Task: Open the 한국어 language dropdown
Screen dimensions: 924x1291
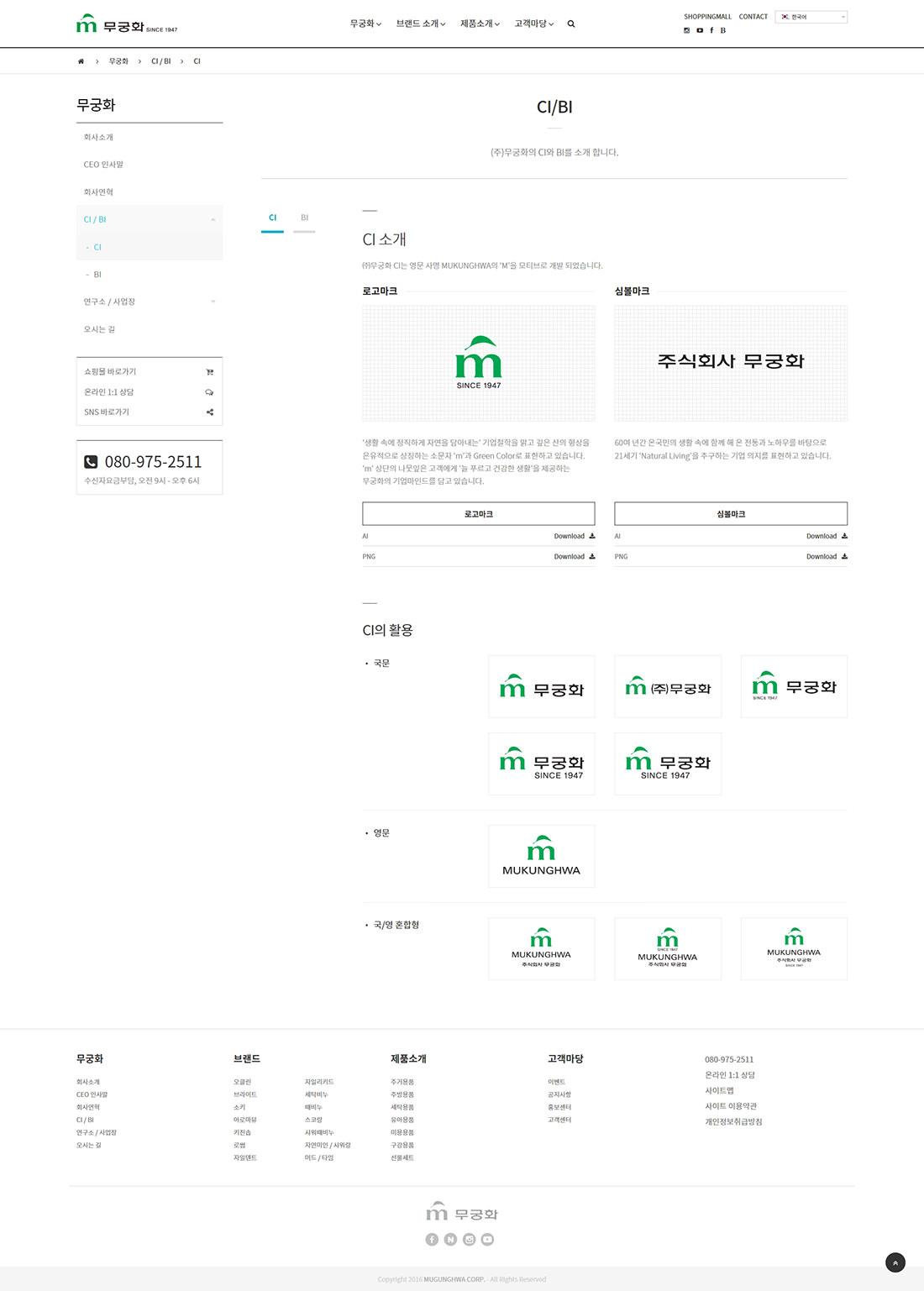Action: click(x=811, y=17)
